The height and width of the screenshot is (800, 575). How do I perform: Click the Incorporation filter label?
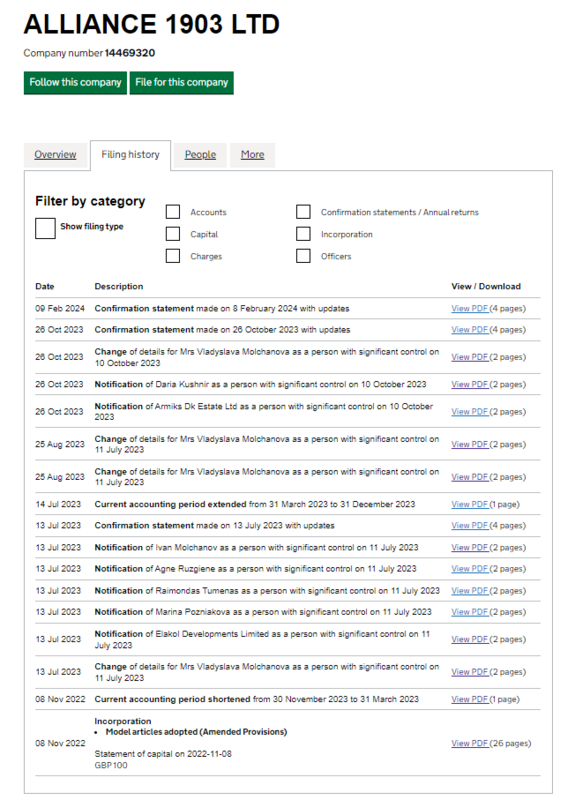(x=346, y=234)
